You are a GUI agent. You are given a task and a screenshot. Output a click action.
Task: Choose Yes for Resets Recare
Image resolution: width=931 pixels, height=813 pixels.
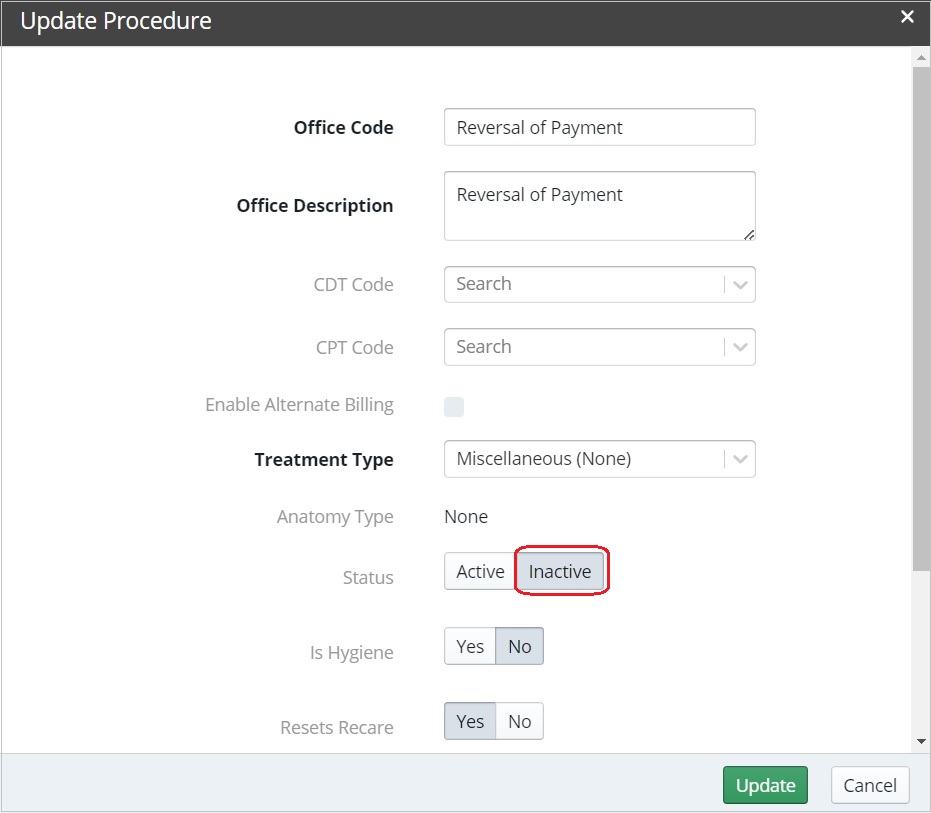(470, 722)
